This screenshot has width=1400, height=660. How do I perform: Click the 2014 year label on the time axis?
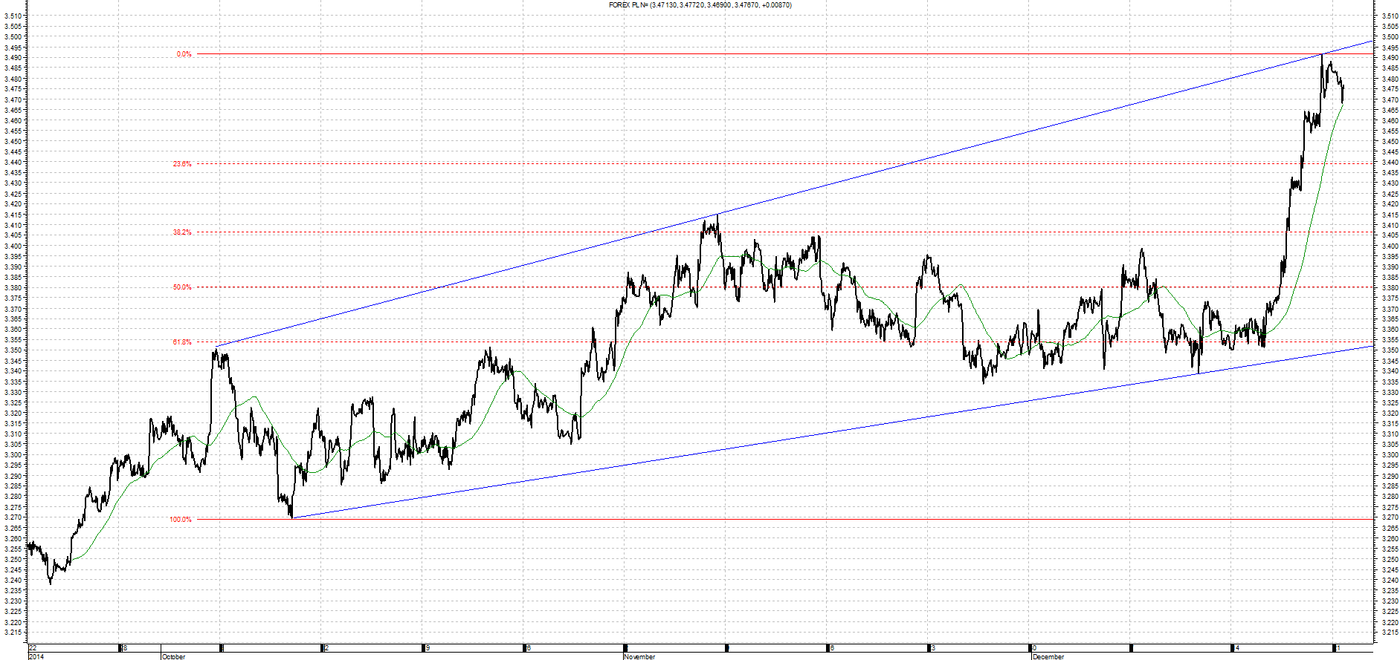coord(35,656)
